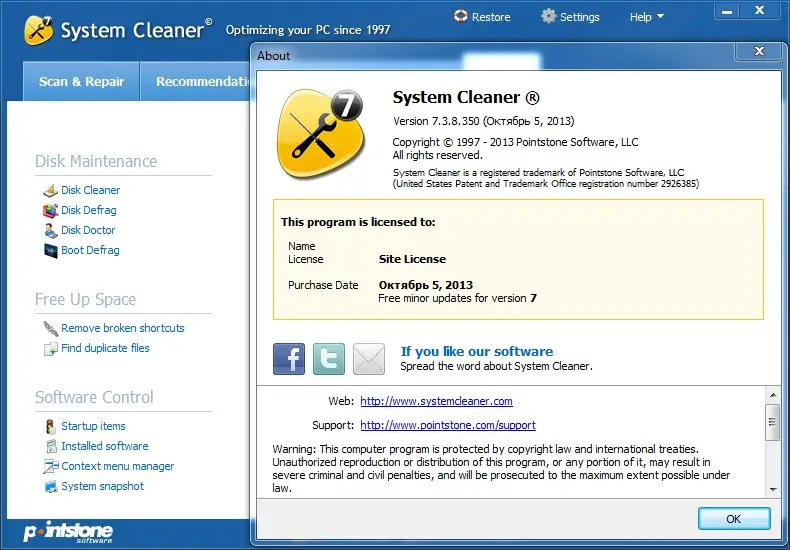Close the About dialog with X

click(759, 51)
